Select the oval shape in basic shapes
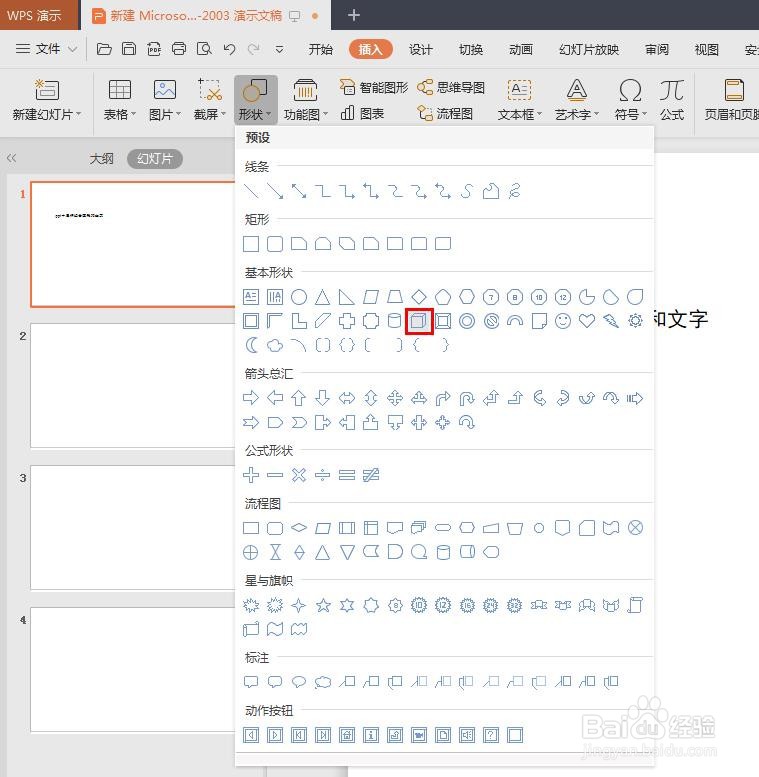Viewport: 759px width, 777px height. 299,297
